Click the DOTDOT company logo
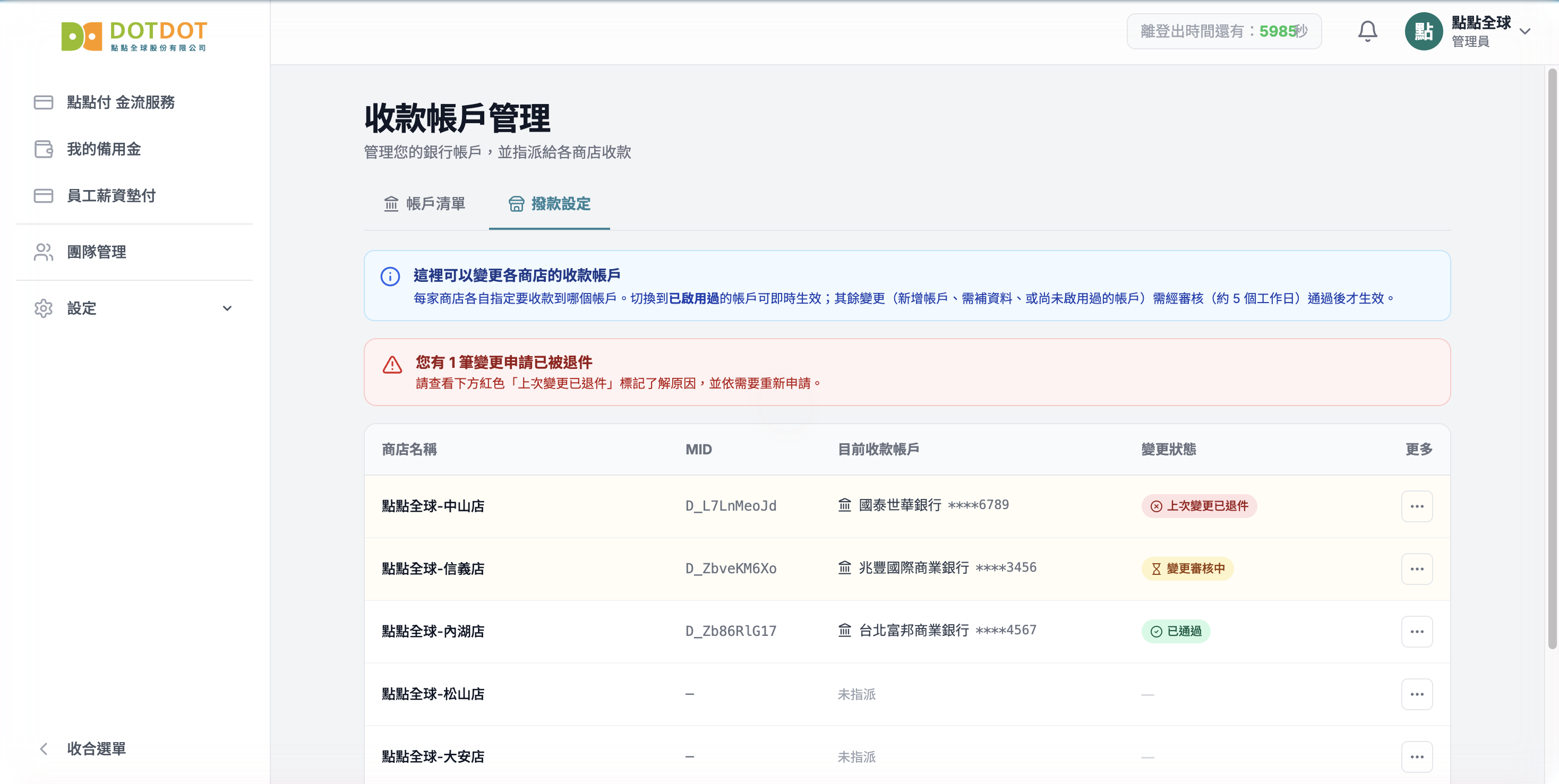Screen dimensions: 1559x784 coord(134,36)
